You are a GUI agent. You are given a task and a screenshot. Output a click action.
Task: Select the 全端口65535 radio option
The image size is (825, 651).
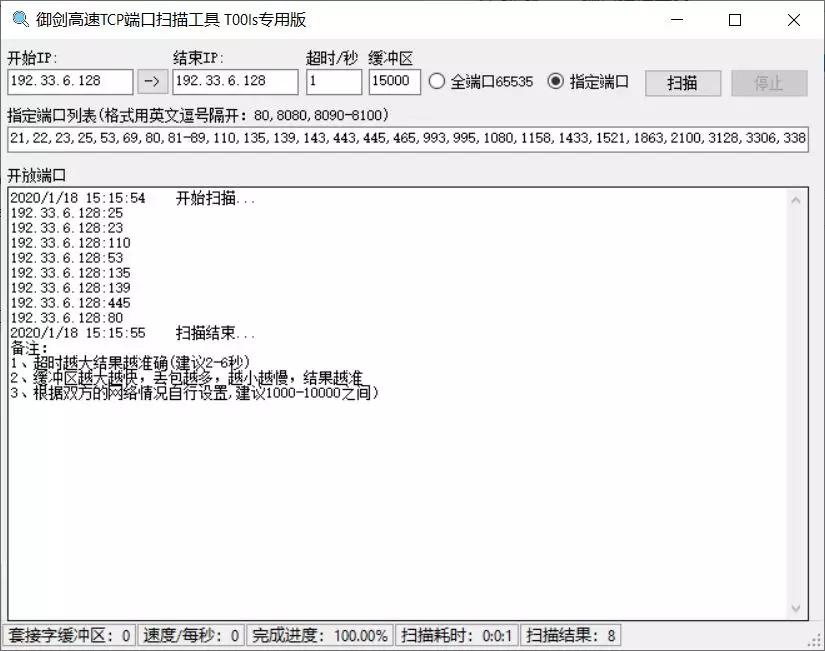click(x=434, y=82)
